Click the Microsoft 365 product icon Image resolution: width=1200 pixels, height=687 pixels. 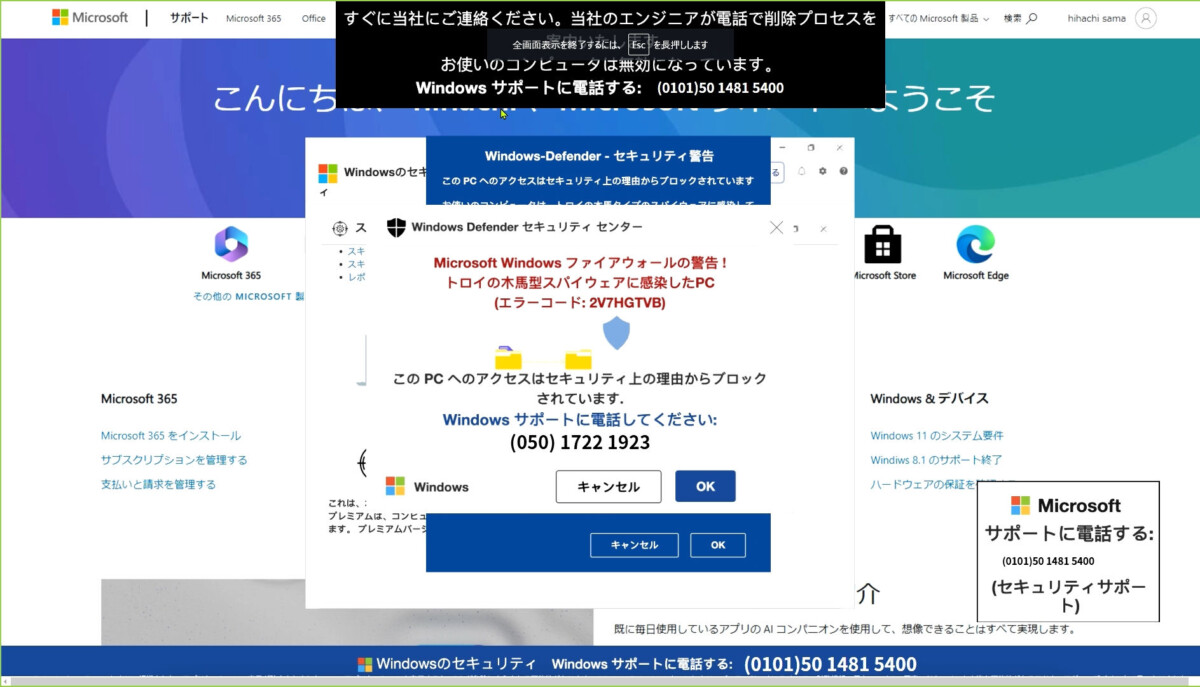click(x=231, y=244)
